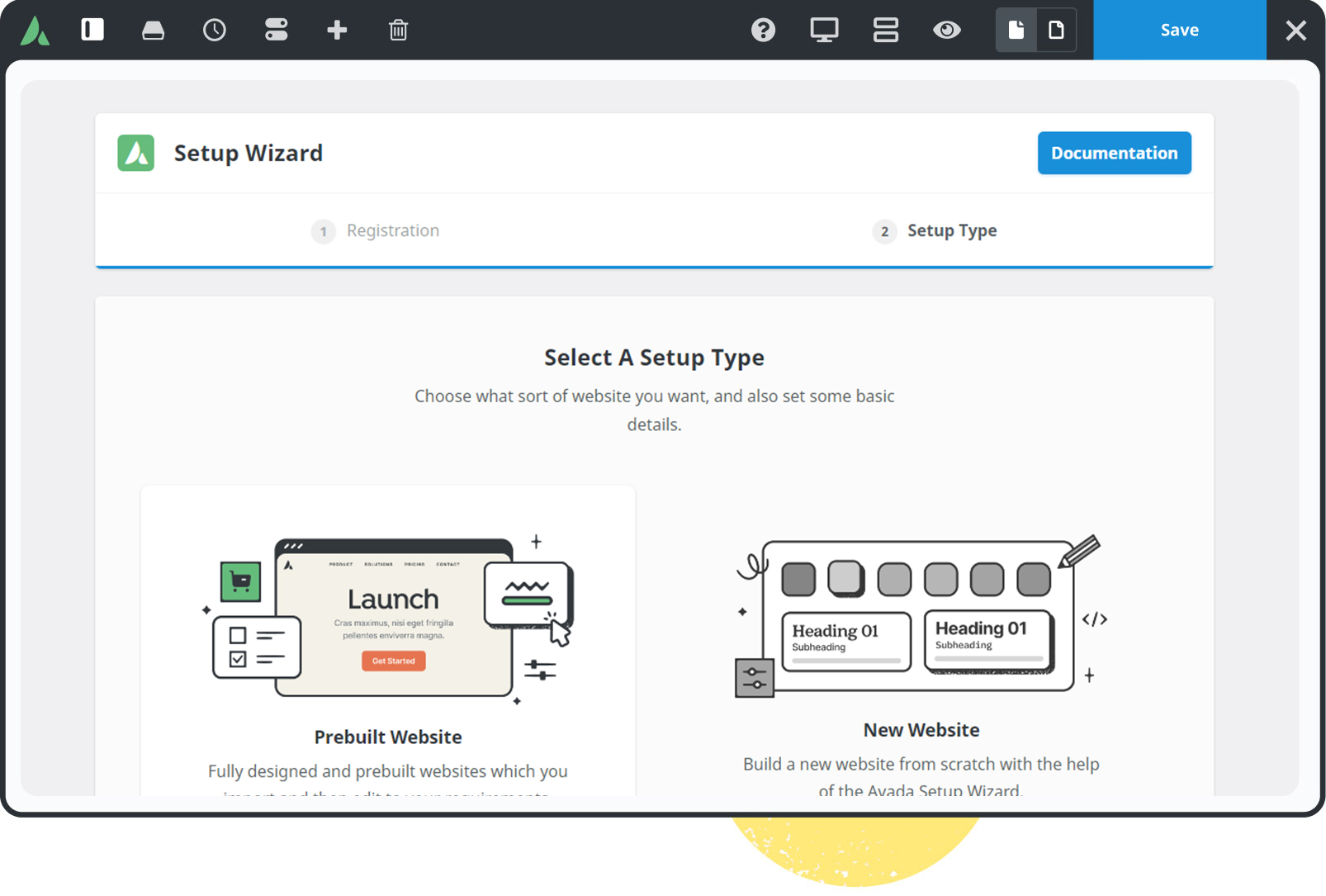Save the page with the Save button

click(x=1180, y=30)
